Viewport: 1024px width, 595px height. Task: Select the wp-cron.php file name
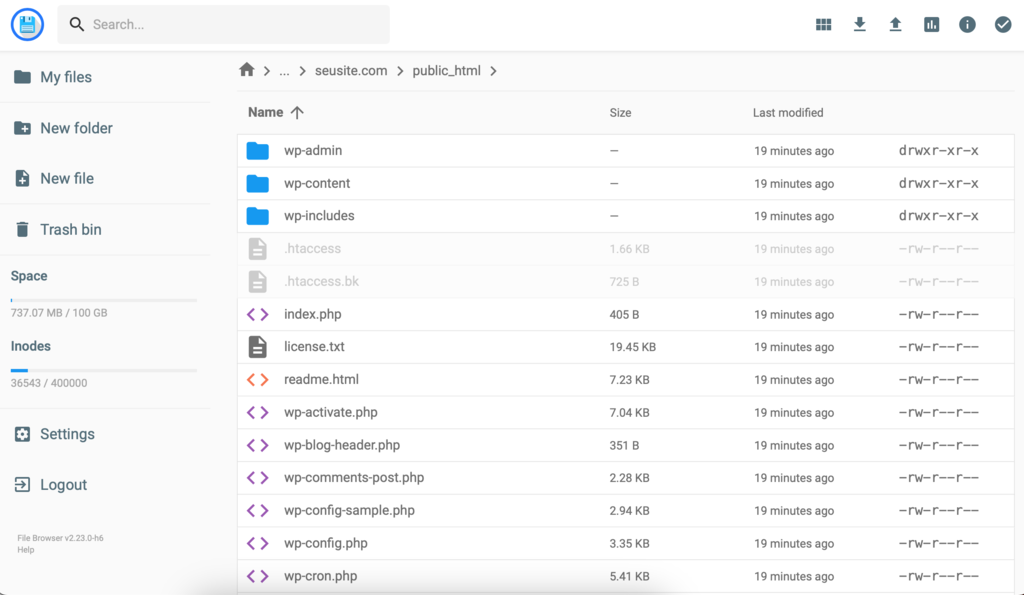[x=320, y=575]
